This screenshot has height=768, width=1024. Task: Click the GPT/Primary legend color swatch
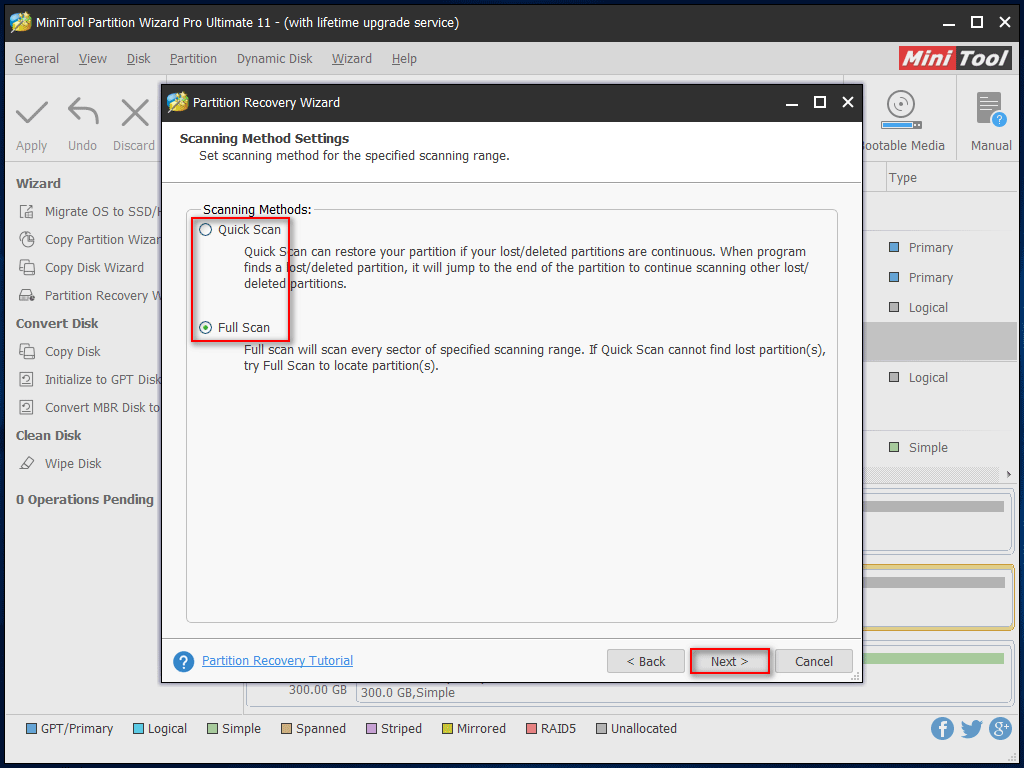click(x=31, y=729)
